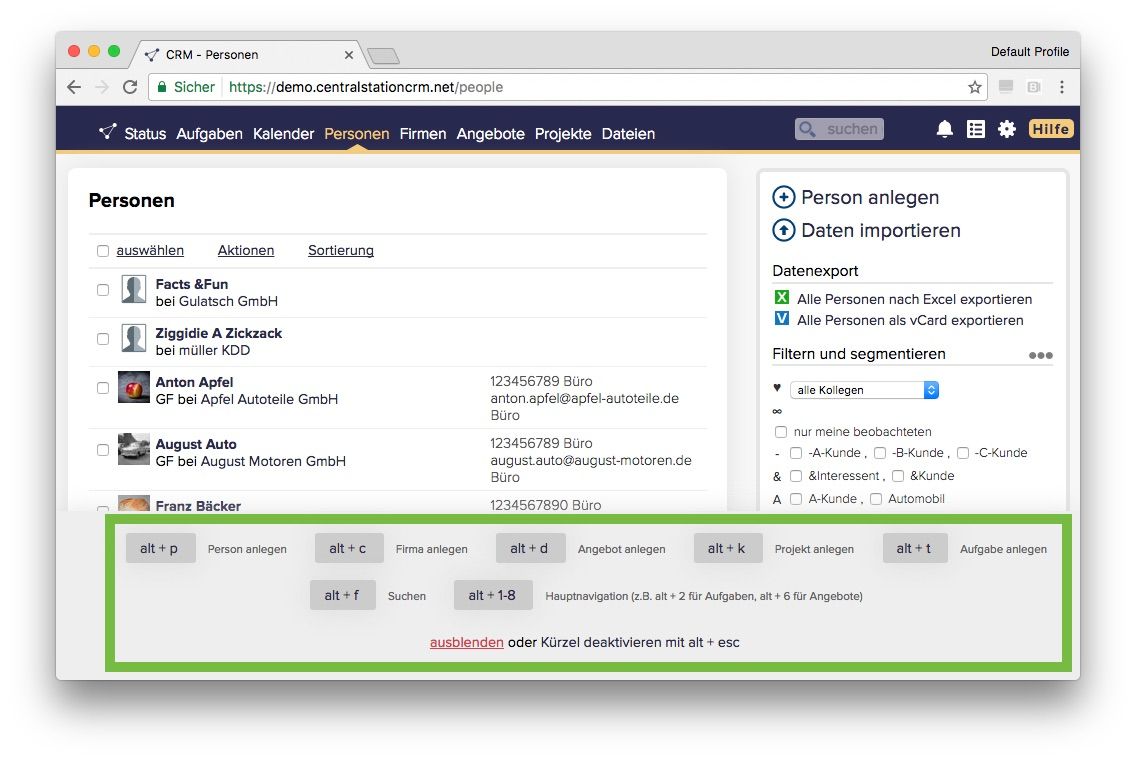Open the 'alle Kollegen' dropdown

864,390
